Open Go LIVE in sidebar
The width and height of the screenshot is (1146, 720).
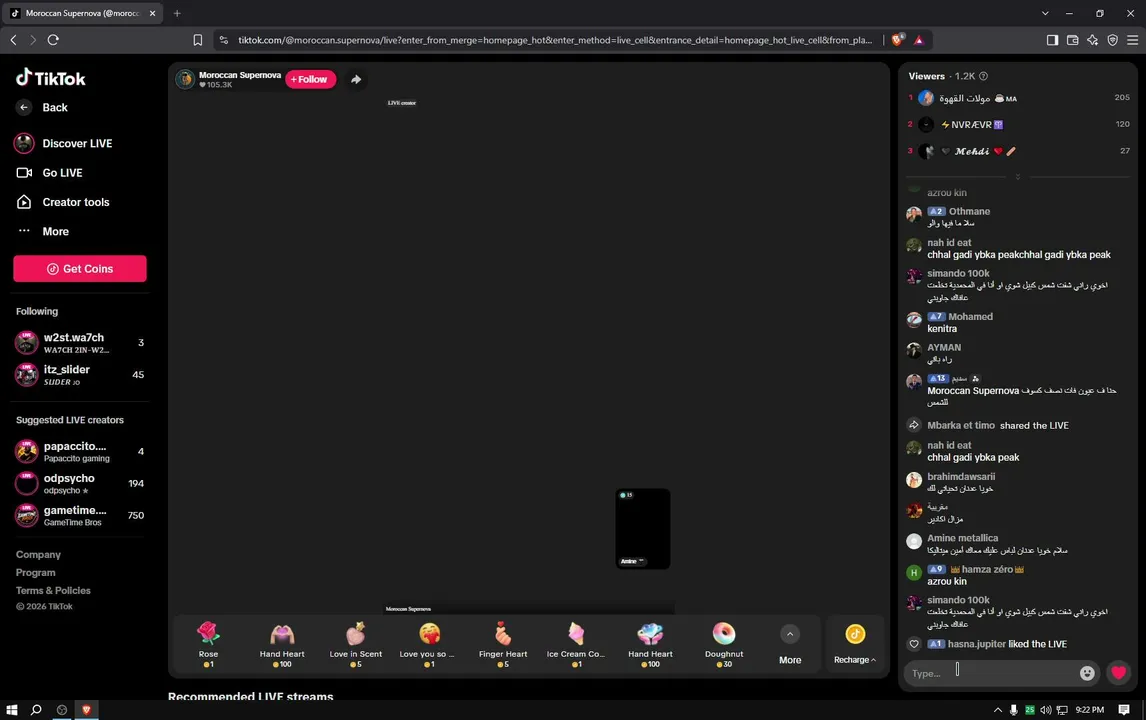click(x=49, y=173)
